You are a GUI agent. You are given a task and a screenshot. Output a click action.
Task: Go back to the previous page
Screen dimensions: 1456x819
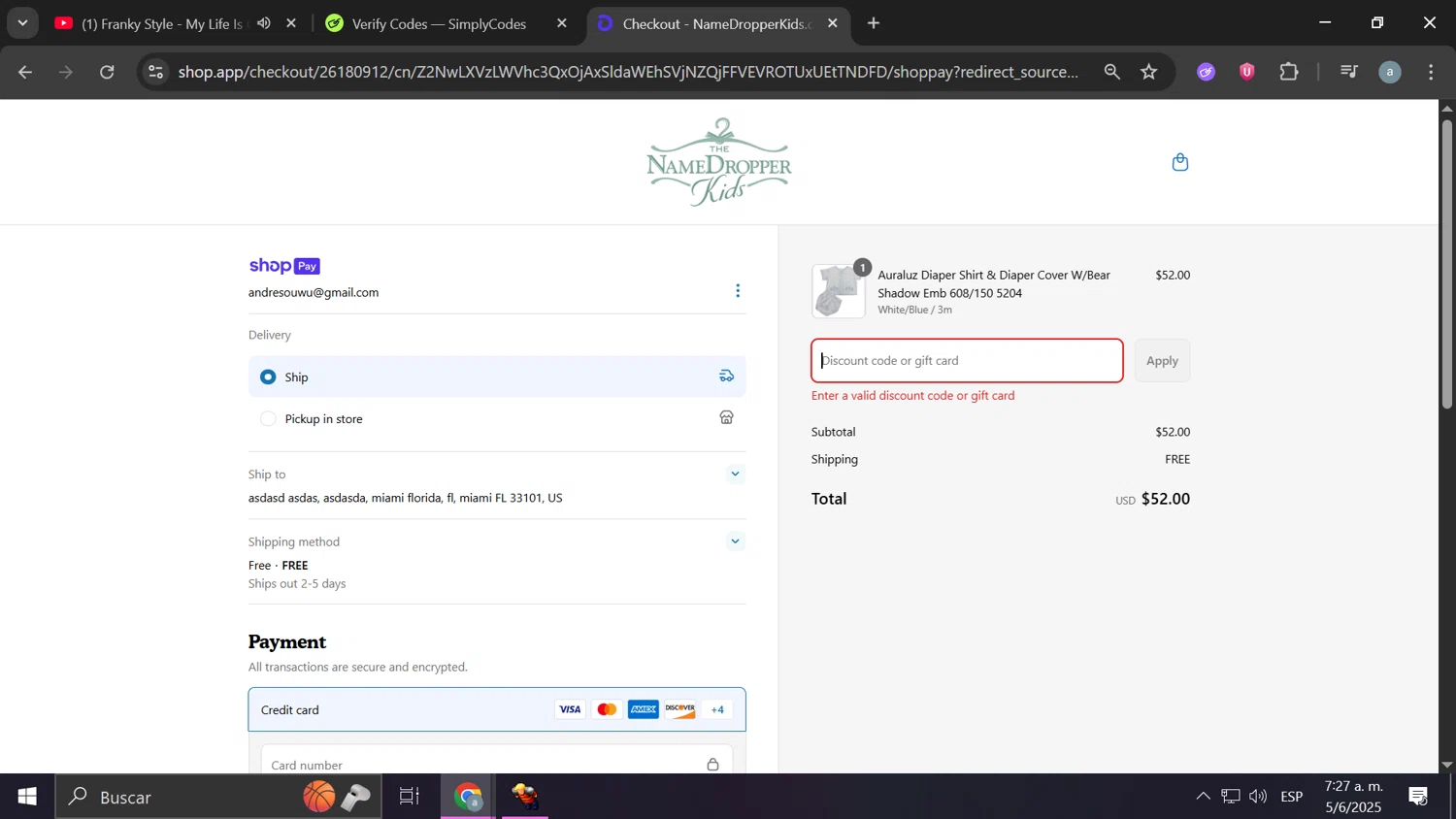pyautogui.click(x=25, y=72)
